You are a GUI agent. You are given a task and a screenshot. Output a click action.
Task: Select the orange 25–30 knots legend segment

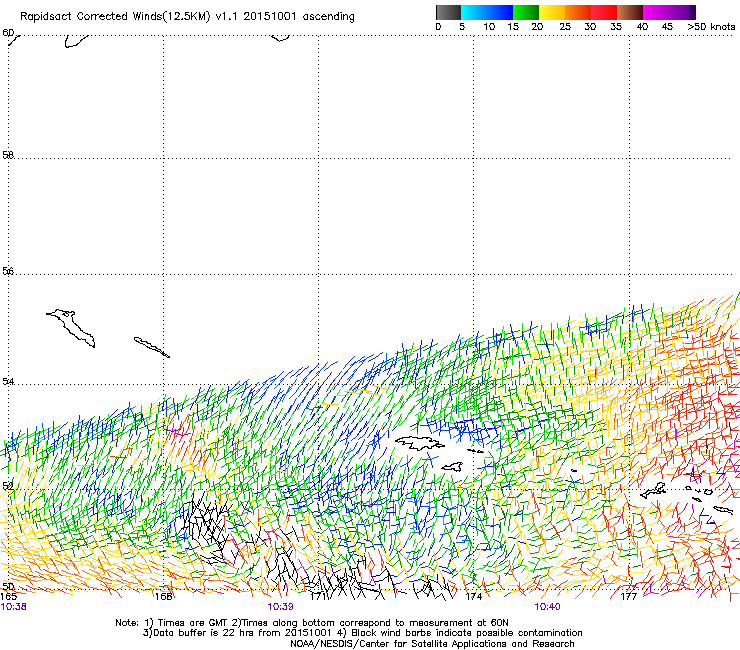point(578,12)
